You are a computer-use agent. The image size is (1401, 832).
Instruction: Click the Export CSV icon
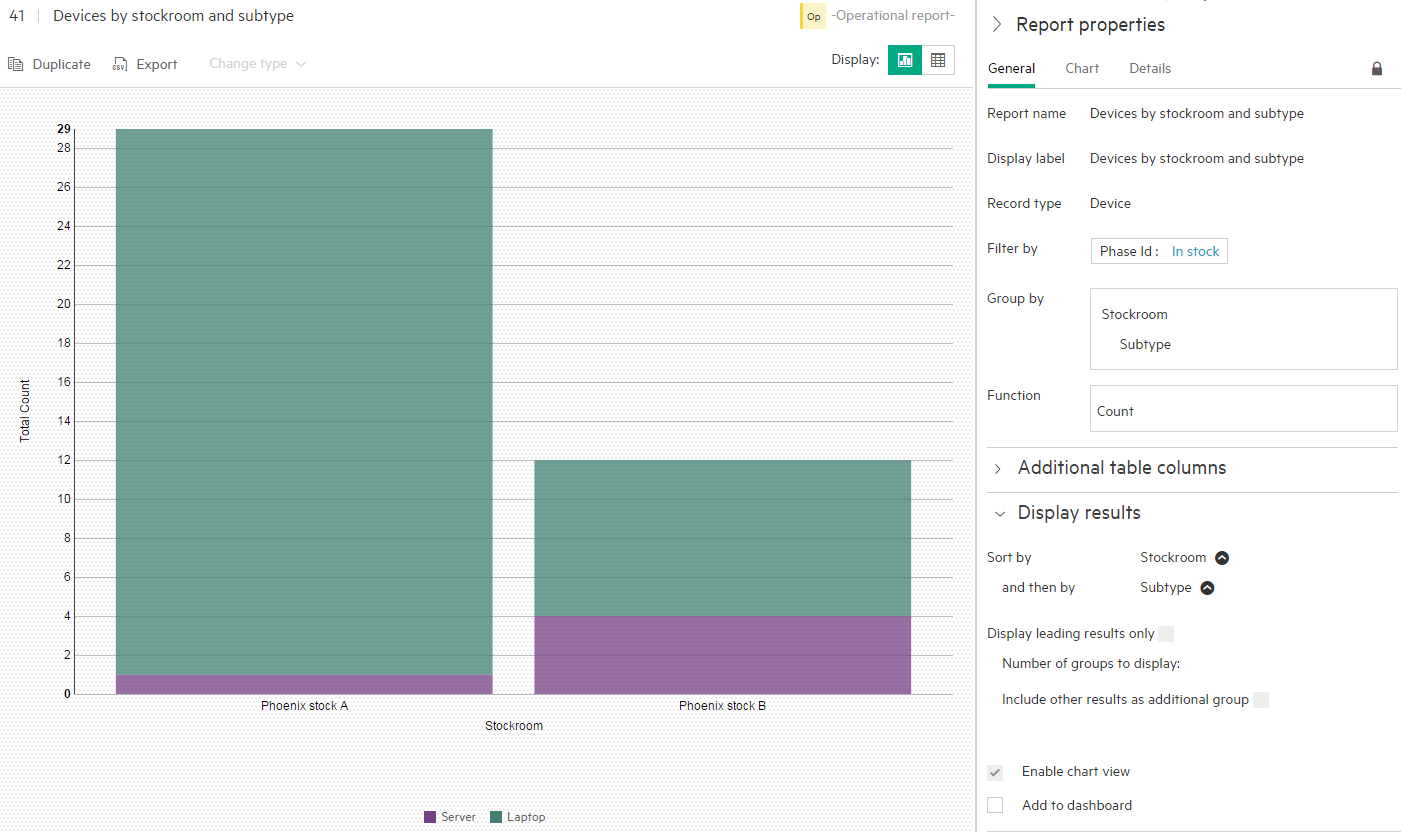point(120,64)
